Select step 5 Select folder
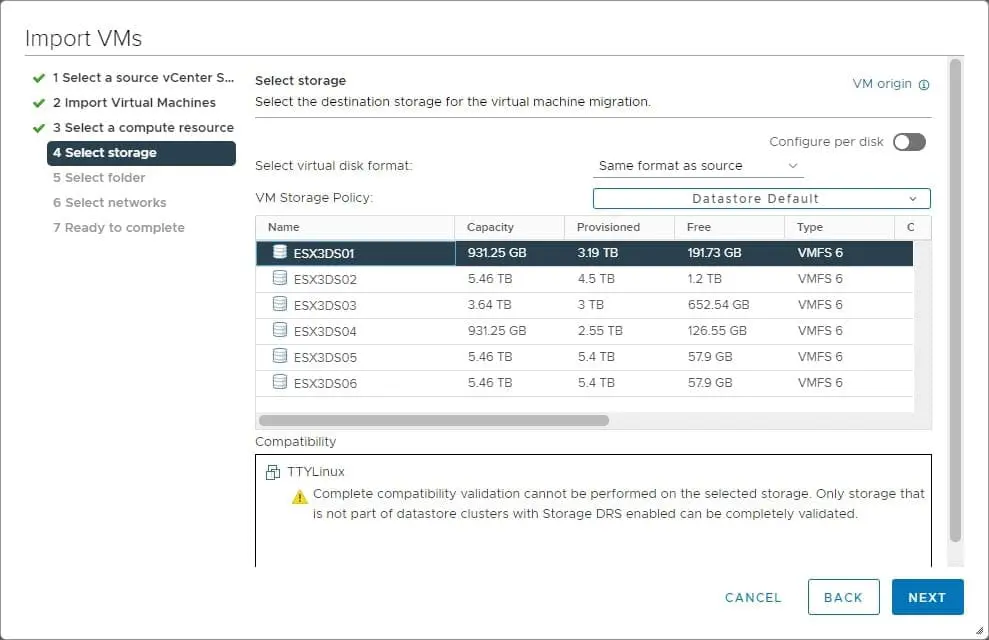 [99, 178]
